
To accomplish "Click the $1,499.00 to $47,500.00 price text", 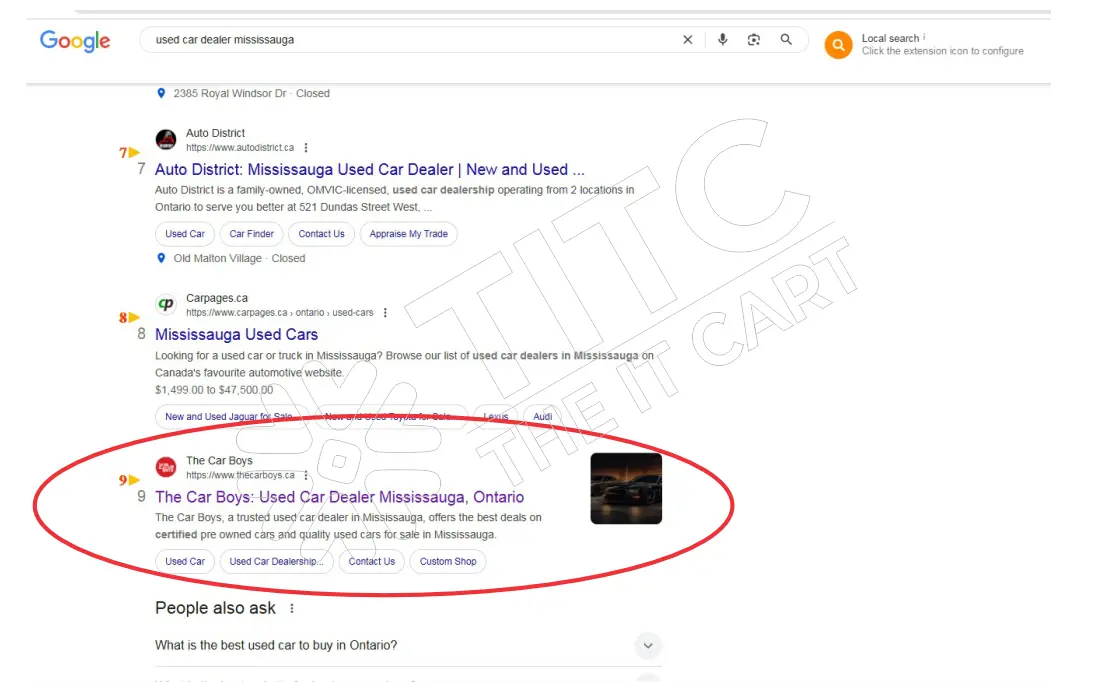I will [214, 390].
